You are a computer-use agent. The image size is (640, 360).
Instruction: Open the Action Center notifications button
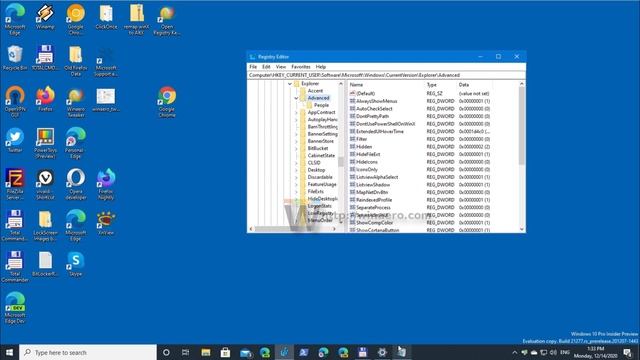point(628,352)
